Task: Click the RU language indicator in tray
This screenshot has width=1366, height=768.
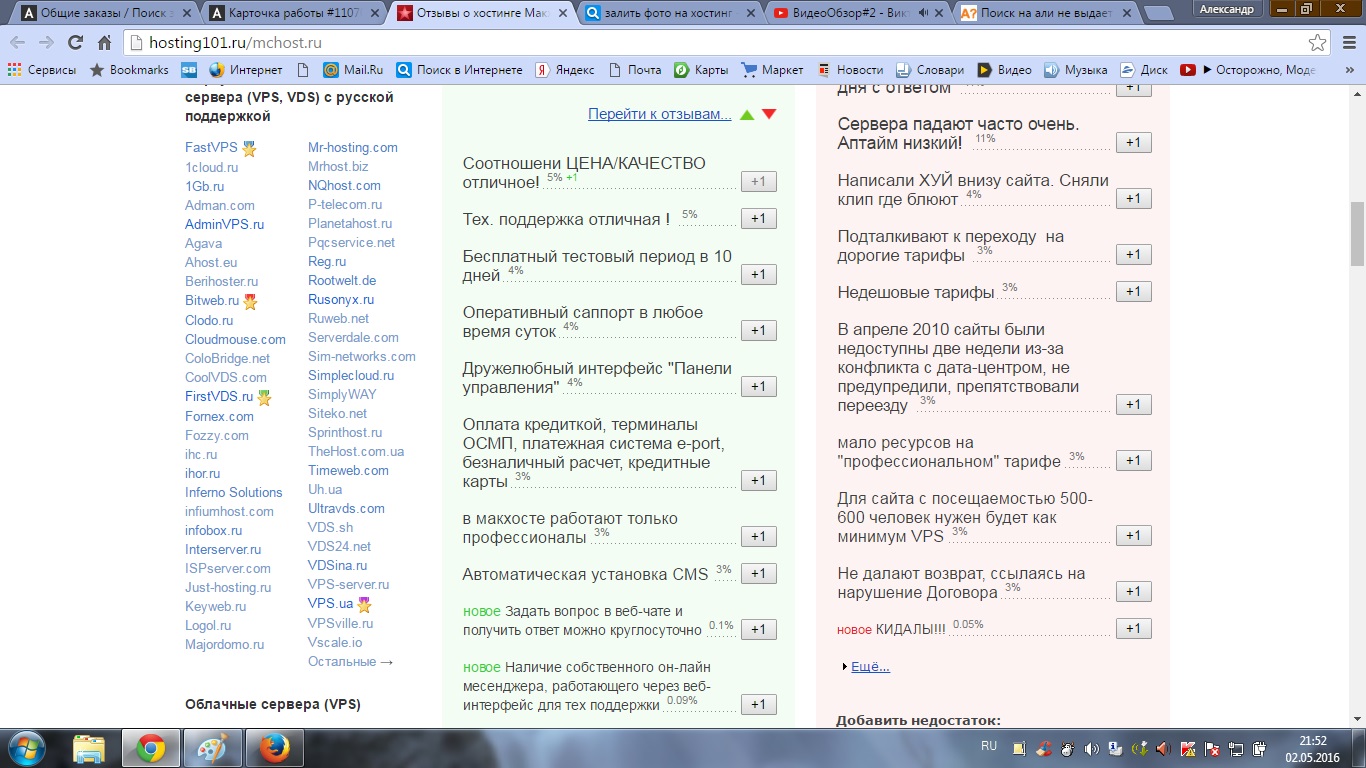Action: click(x=989, y=746)
